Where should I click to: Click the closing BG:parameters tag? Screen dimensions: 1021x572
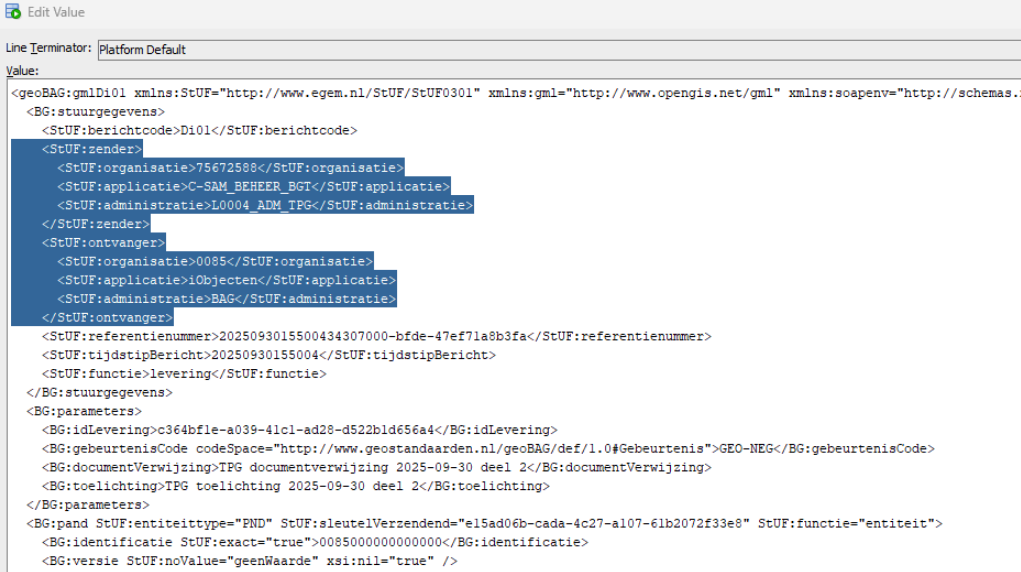88,506
